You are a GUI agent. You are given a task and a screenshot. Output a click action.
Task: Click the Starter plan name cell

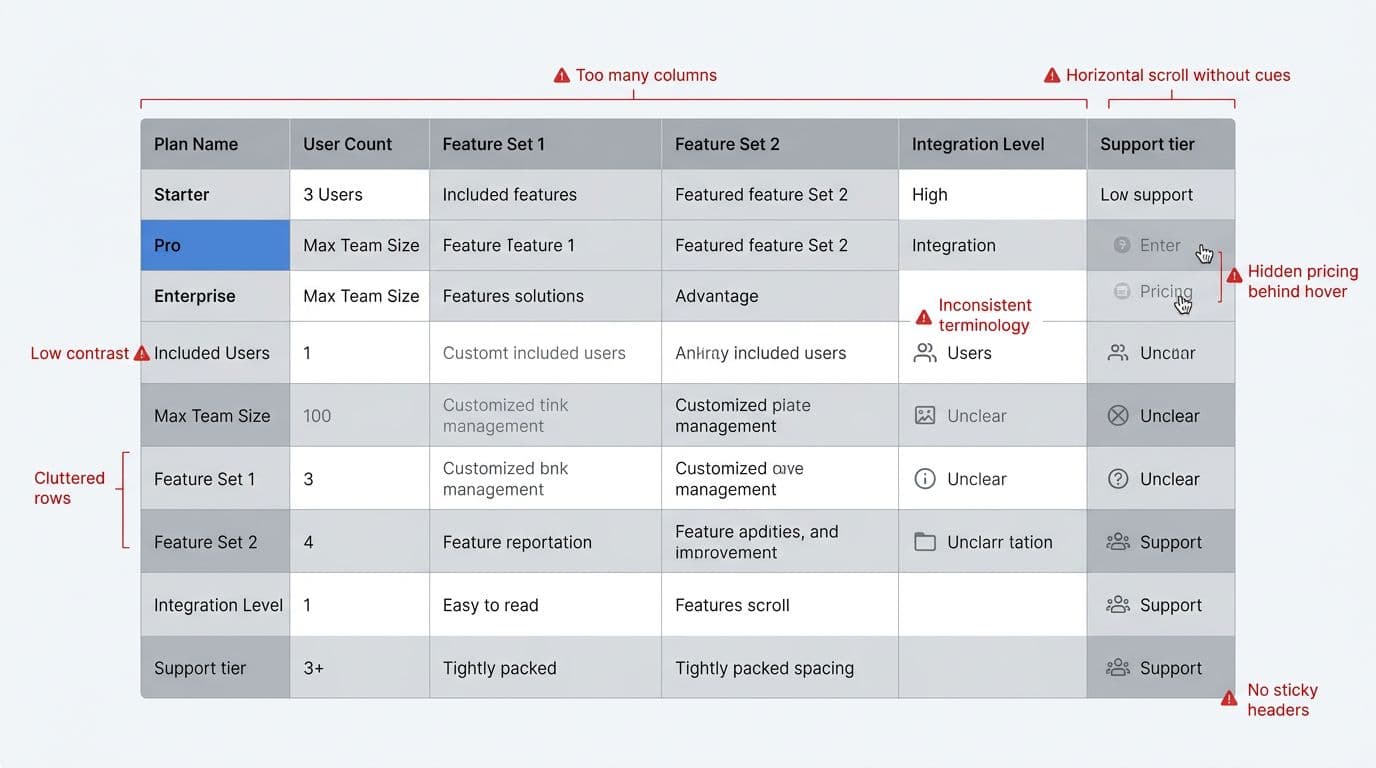point(181,194)
